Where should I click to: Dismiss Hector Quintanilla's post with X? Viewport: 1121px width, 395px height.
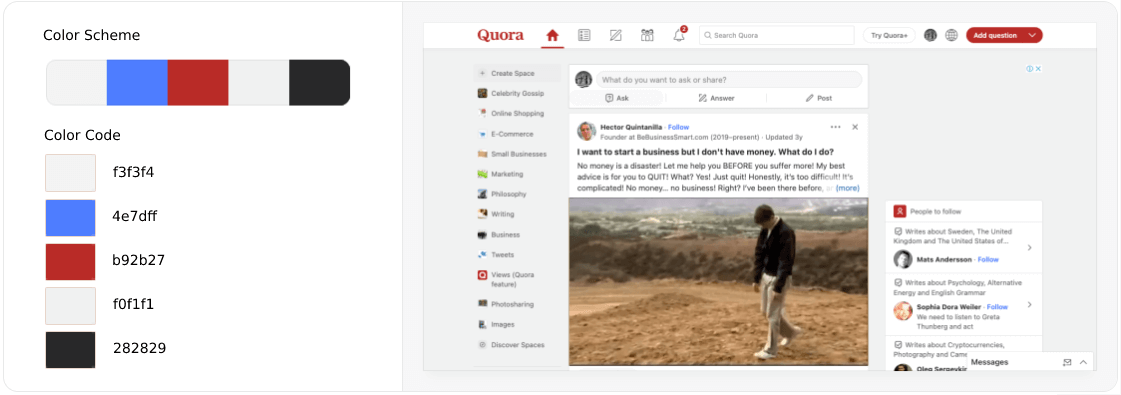tap(855, 127)
